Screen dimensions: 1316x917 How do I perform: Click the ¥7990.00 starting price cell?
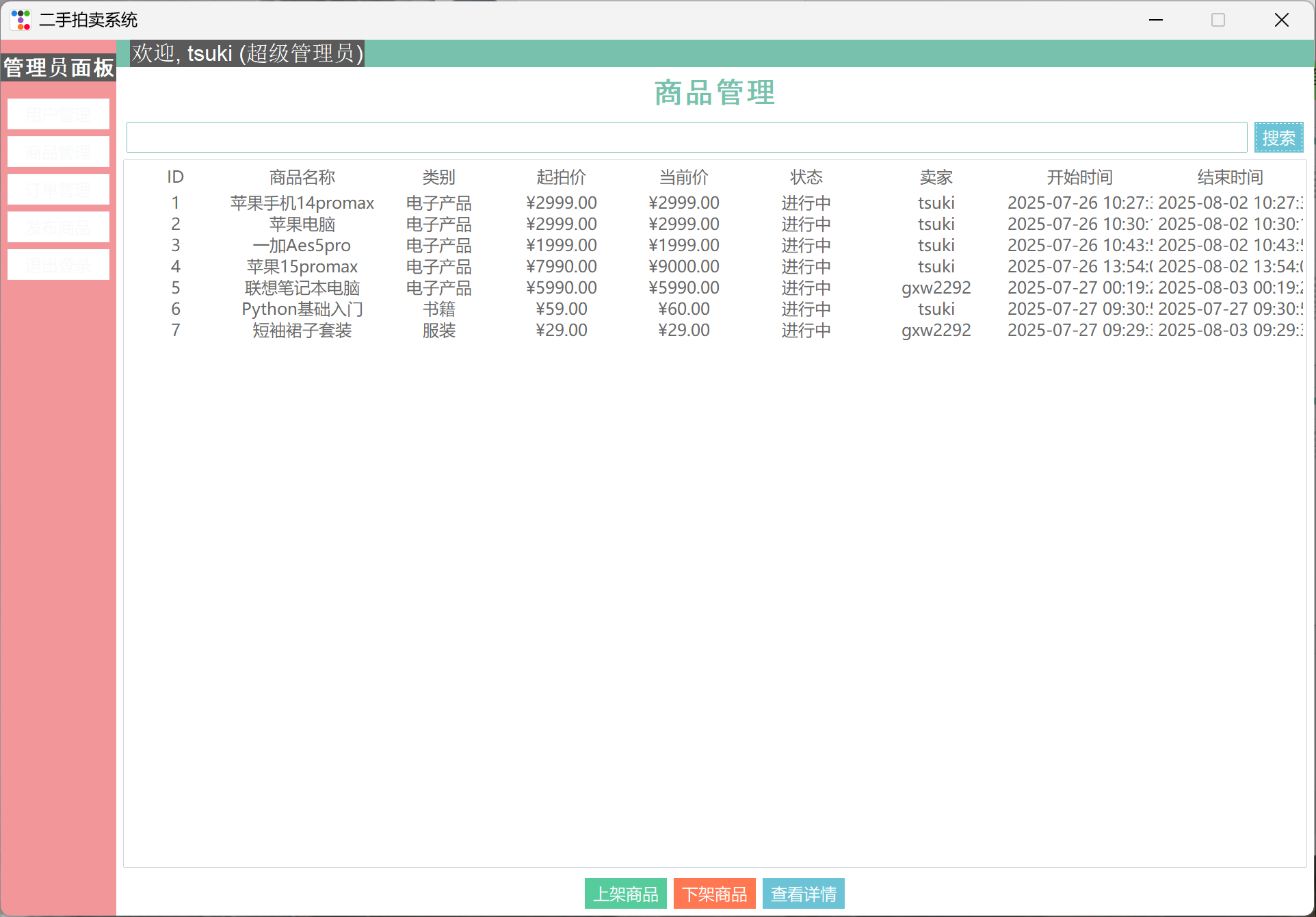point(562,267)
